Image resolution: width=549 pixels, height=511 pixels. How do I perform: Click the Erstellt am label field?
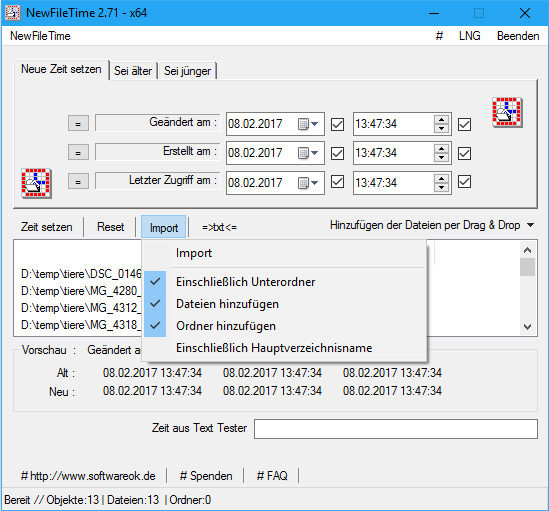click(158, 151)
